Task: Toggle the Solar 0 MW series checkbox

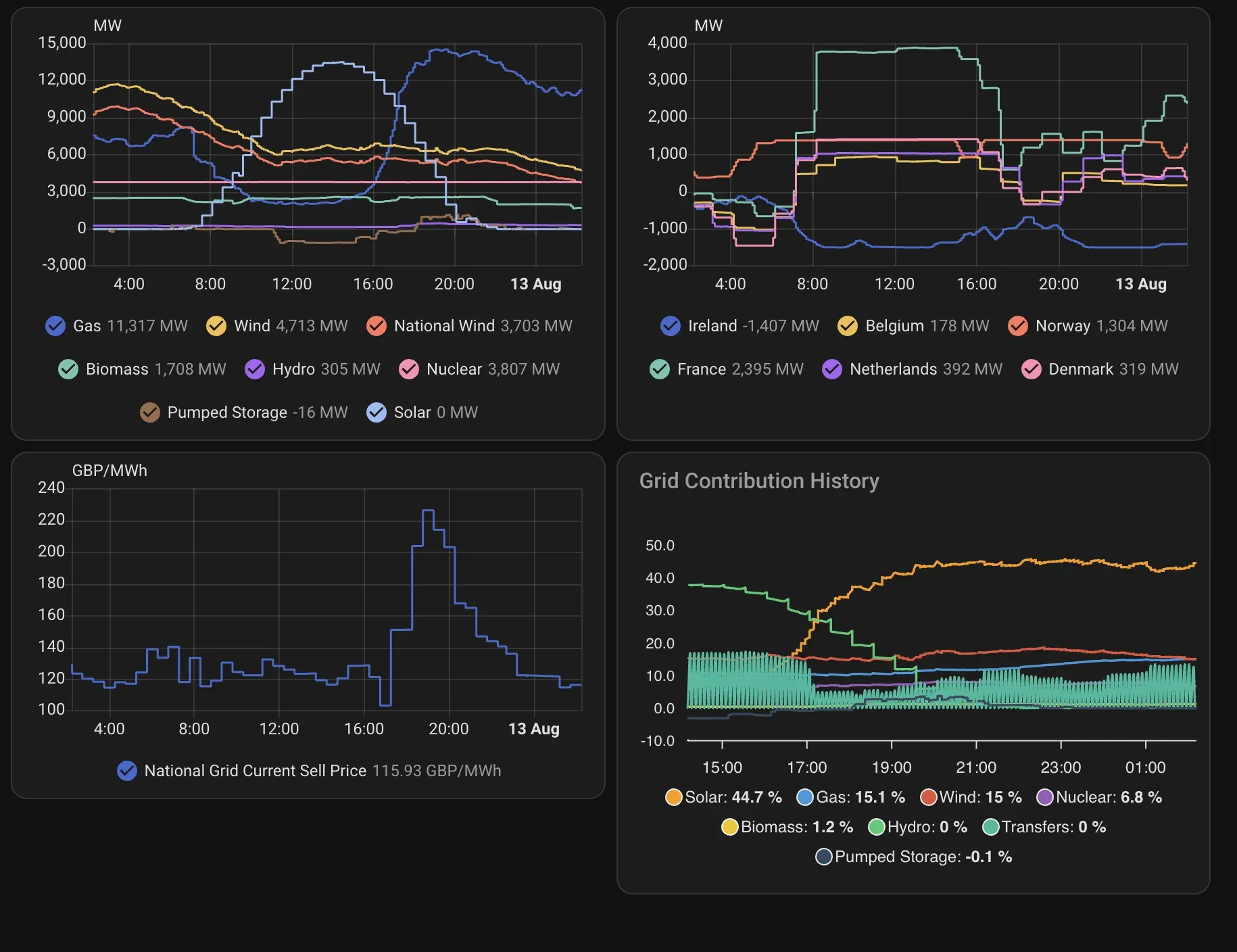Action: point(377,412)
